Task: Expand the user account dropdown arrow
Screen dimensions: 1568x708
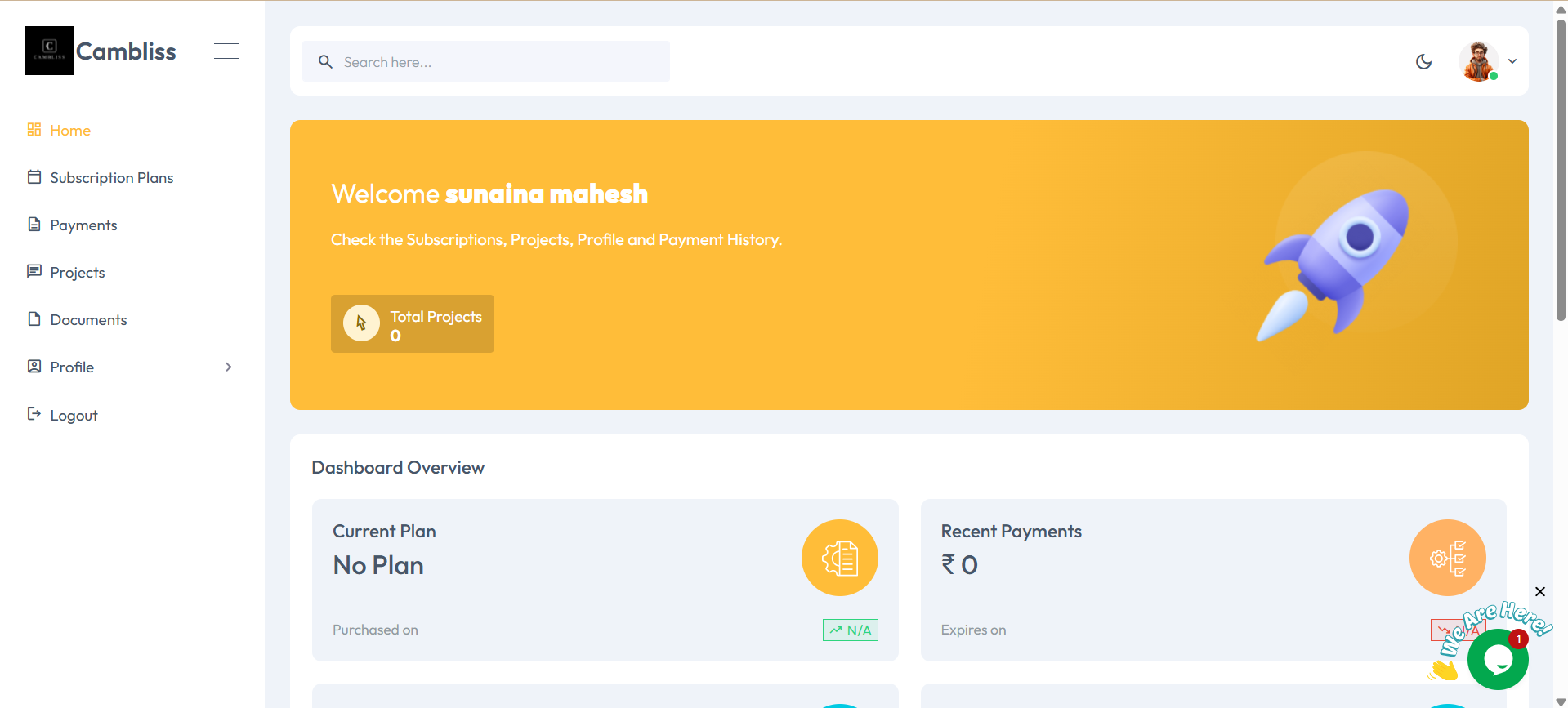Action: tap(1512, 61)
